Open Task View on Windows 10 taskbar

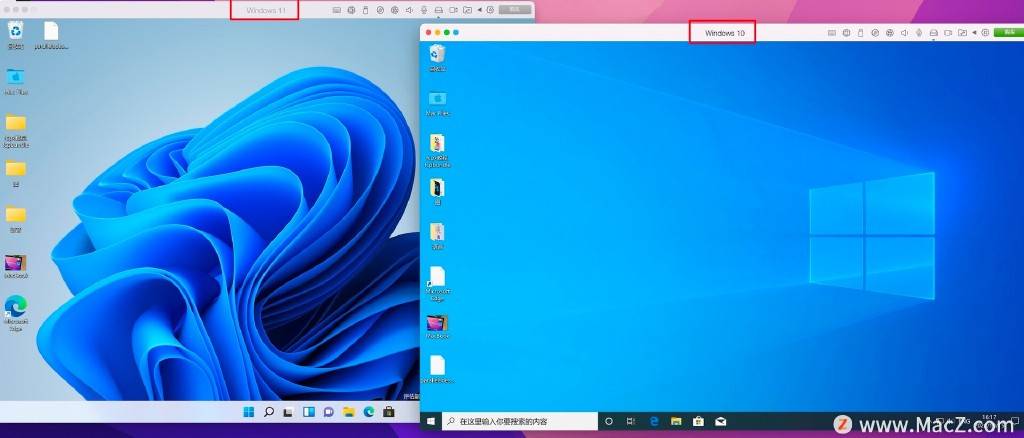point(631,422)
